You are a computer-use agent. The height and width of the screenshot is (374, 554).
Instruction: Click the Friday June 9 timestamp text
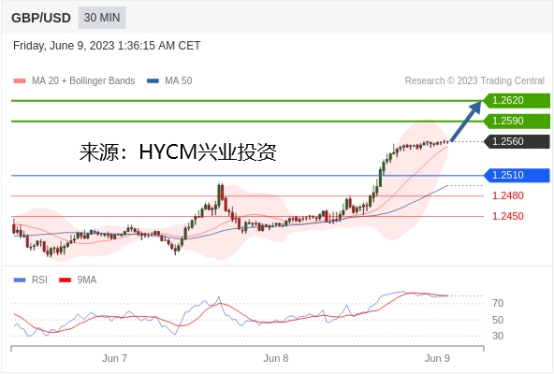point(107,46)
